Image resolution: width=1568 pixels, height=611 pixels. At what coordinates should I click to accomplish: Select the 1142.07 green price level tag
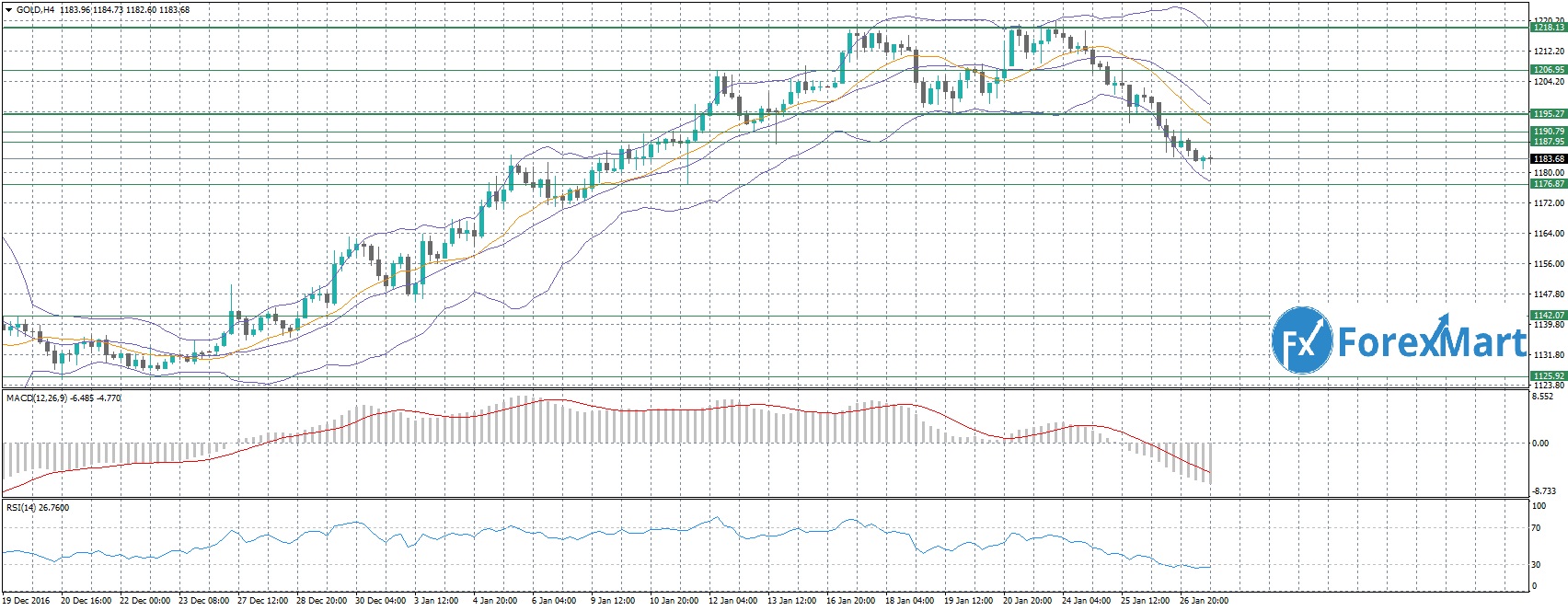(x=1548, y=315)
